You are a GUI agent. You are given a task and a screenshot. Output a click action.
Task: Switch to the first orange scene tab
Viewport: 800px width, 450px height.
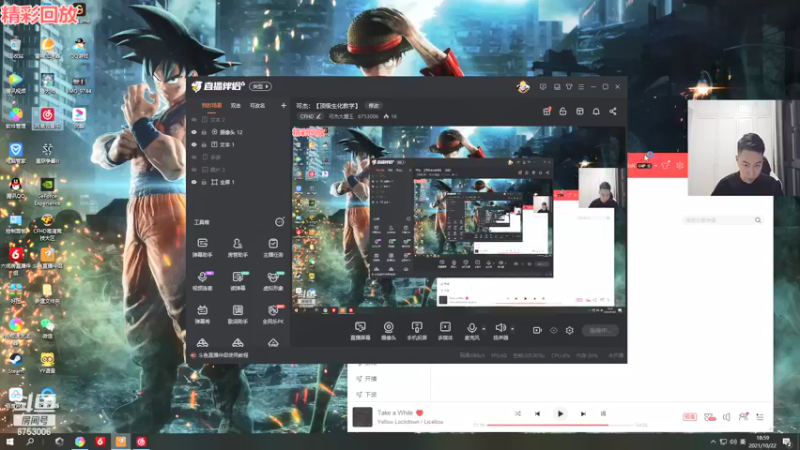212,106
